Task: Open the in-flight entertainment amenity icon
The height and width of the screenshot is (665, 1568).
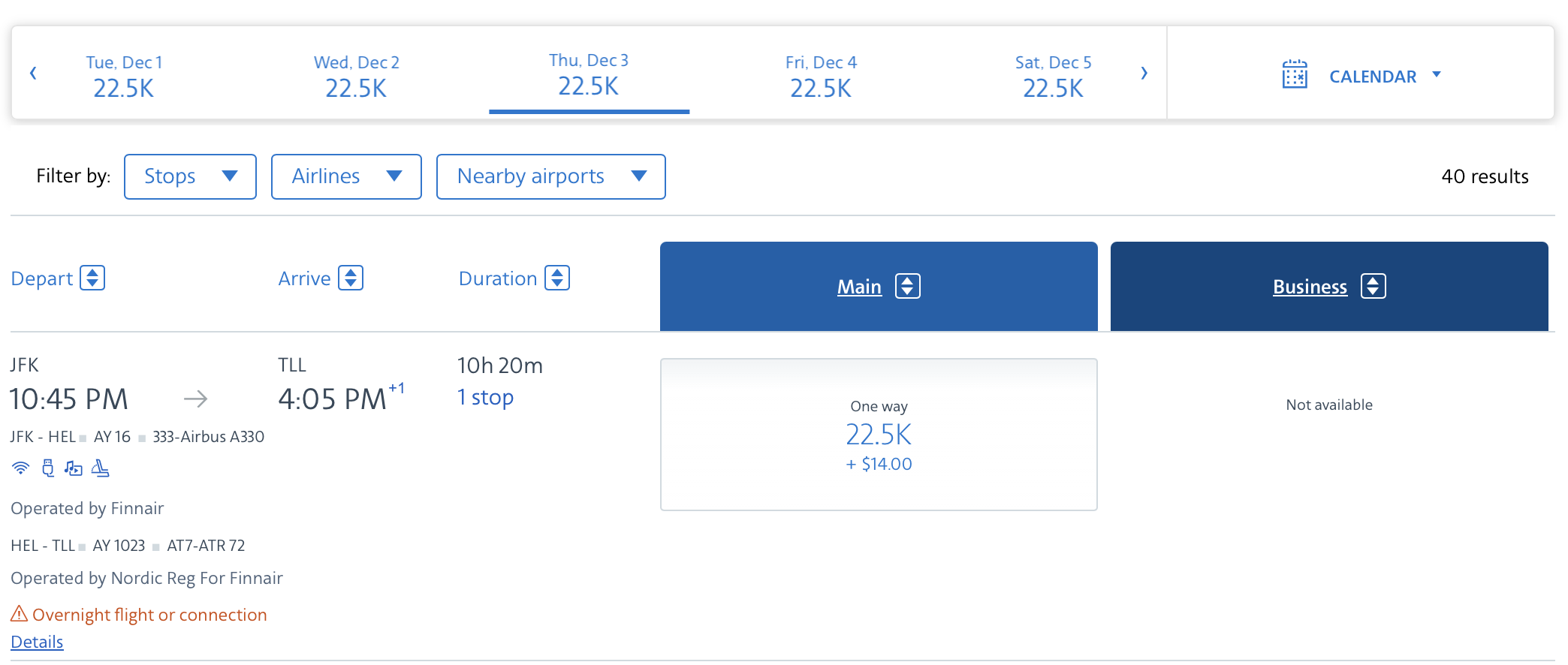Action: coord(74,468)
